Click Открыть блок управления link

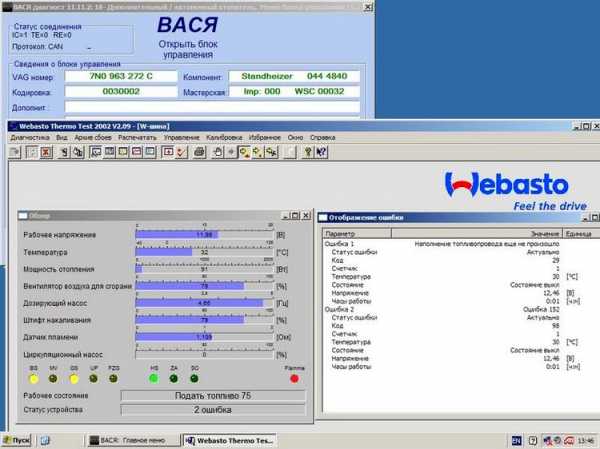click(189, 51)
